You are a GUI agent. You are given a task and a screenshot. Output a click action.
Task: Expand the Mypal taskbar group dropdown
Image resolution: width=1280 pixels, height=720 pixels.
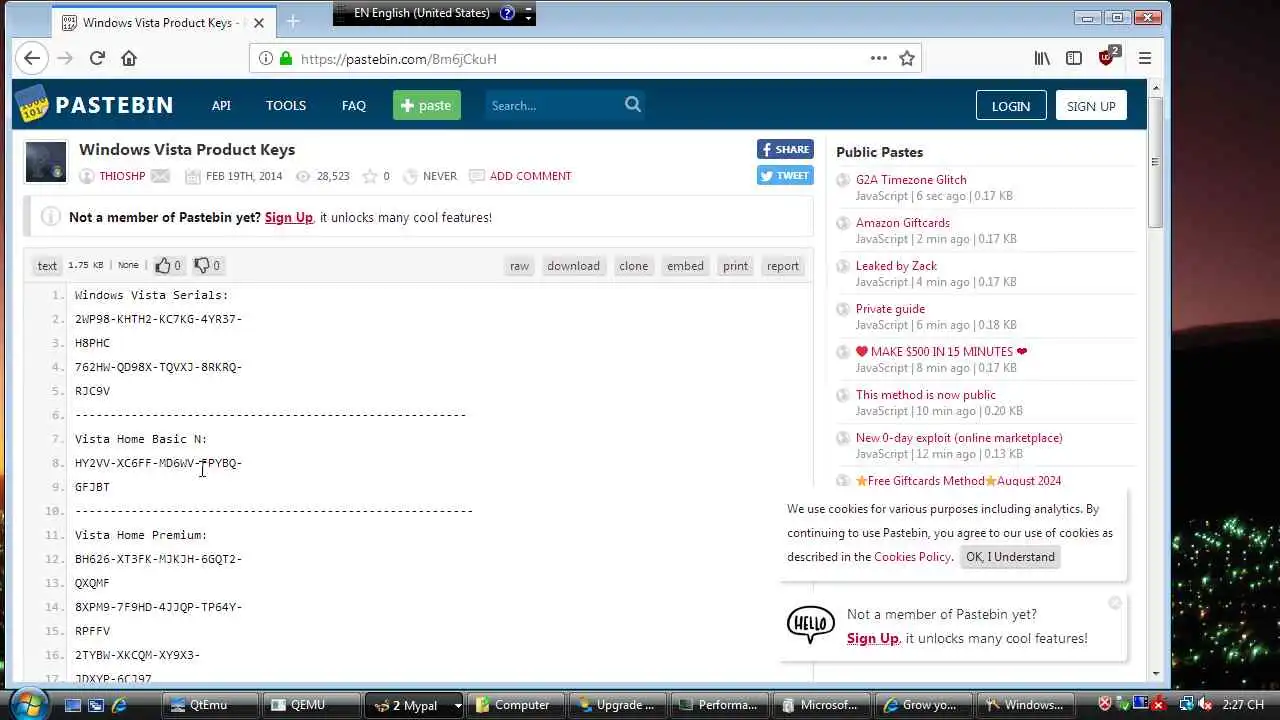coord(457,705)
